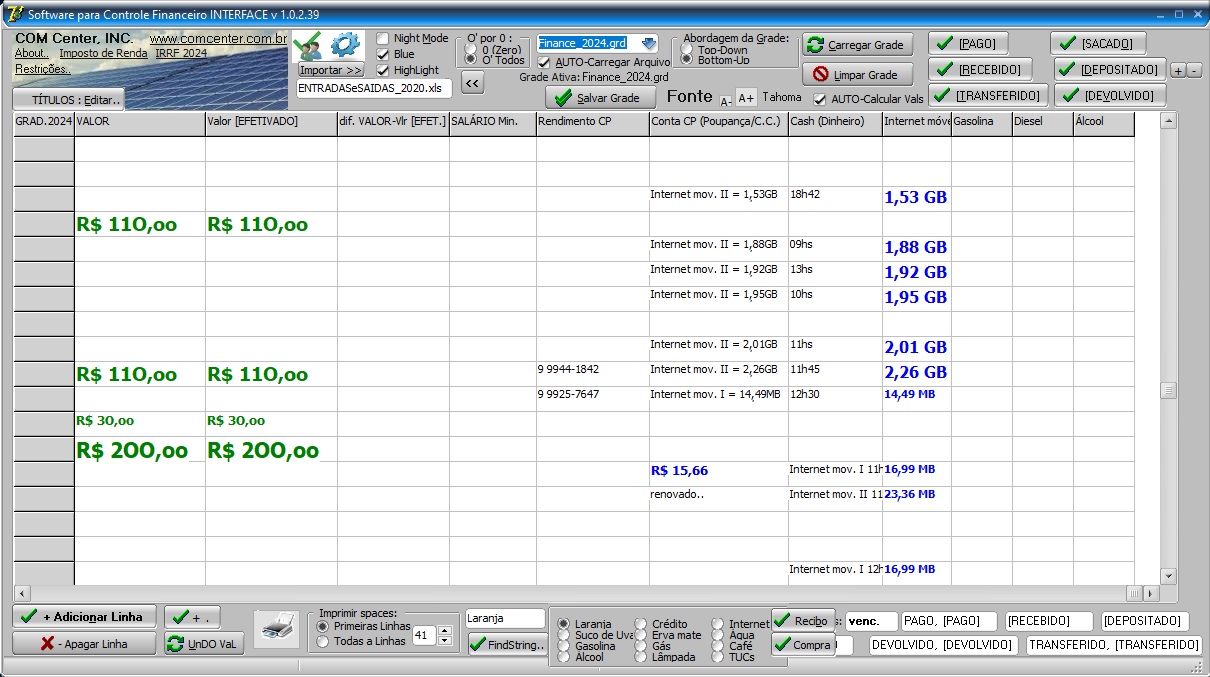The image size is (1210, 677).
Task: Click the vertical scrollbar thumb of the grid
Action: 1168,390
